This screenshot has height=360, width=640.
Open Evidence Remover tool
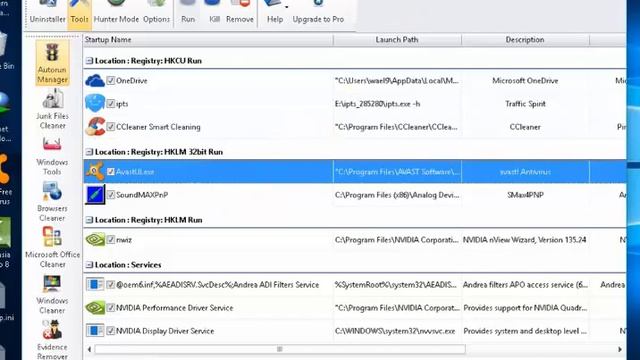pyautogui.click(x=52, y=340)
